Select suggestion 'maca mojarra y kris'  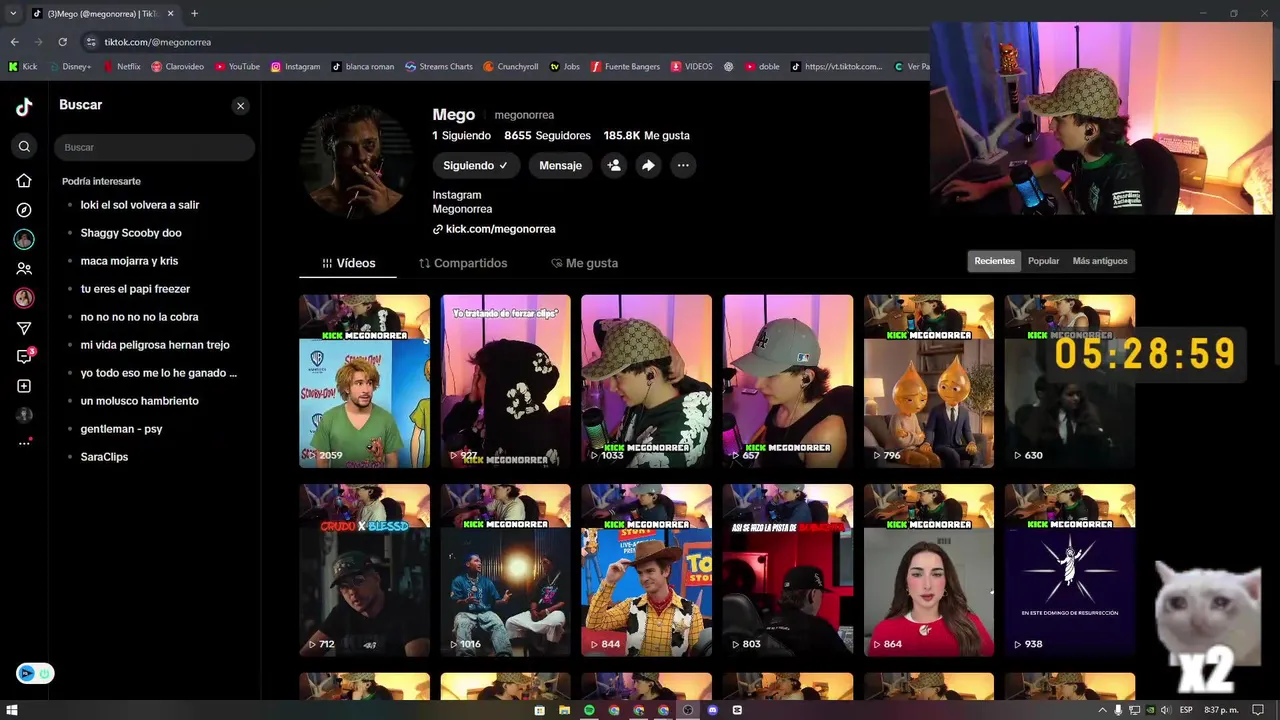tap(129, 261)
